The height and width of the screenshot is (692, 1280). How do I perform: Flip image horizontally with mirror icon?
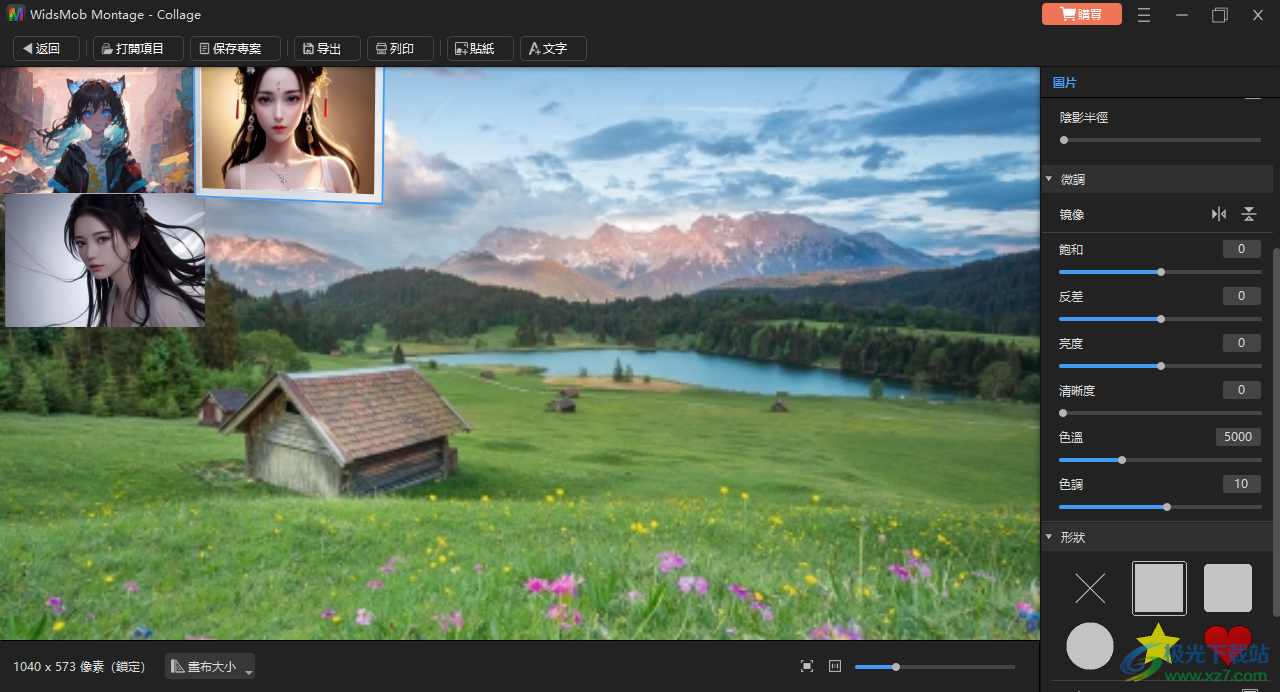[x=1218, y=214]
